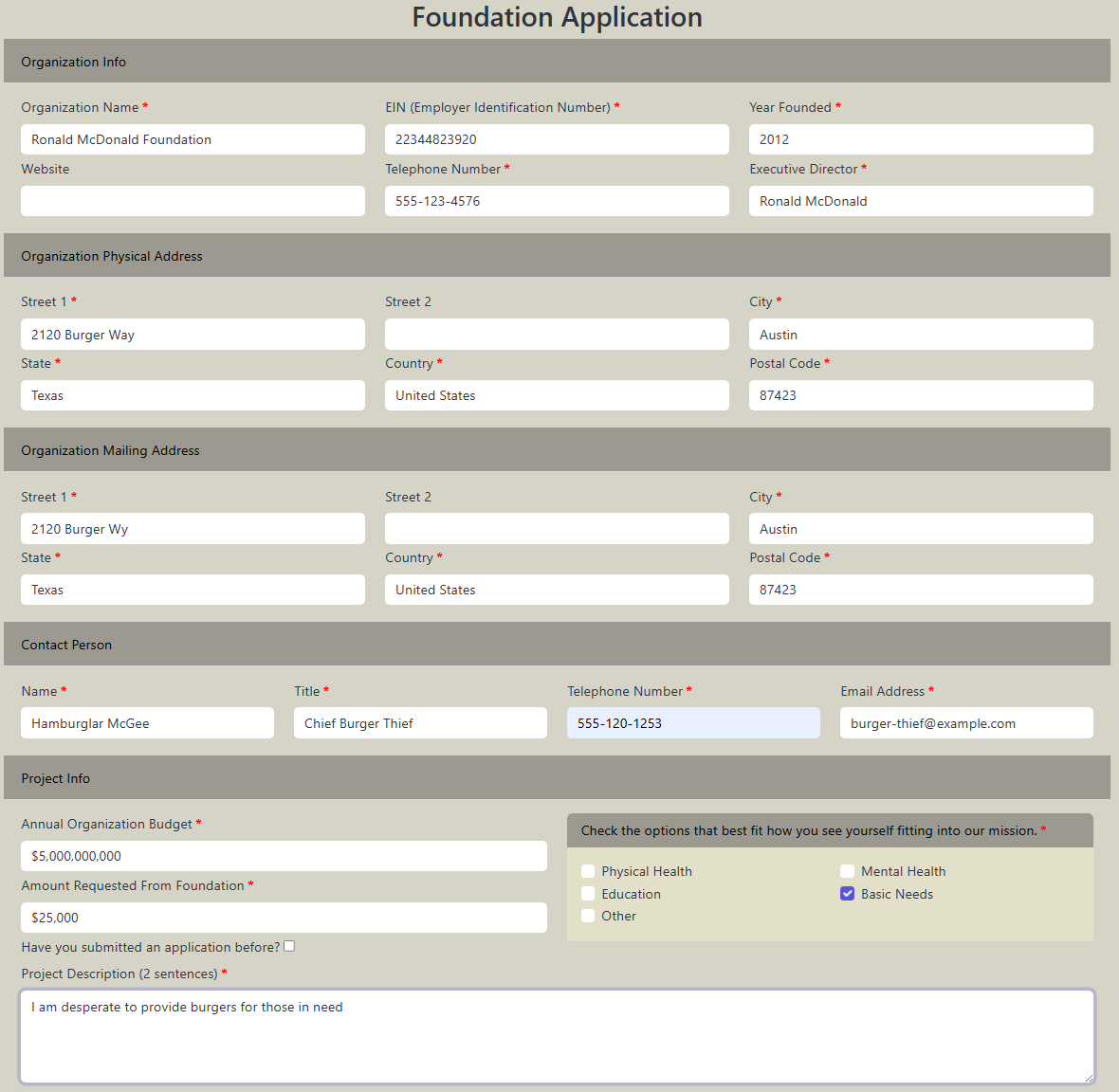This screenshot has width=1119, height=1092.
Task: Click inside the Project Description text area
Action: pyautogui.click(x=557, y=1036)
